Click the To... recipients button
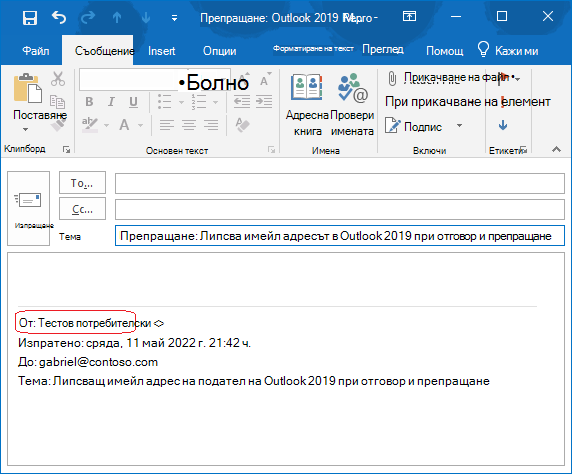The height and width of the screenshot is (474, 572). pyautogui.click(x=82, y=182)
